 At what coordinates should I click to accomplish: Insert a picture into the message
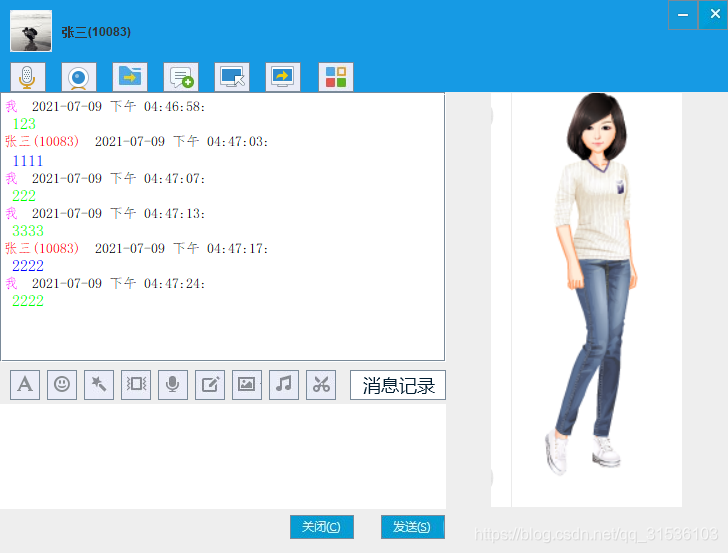click(247, 385)
